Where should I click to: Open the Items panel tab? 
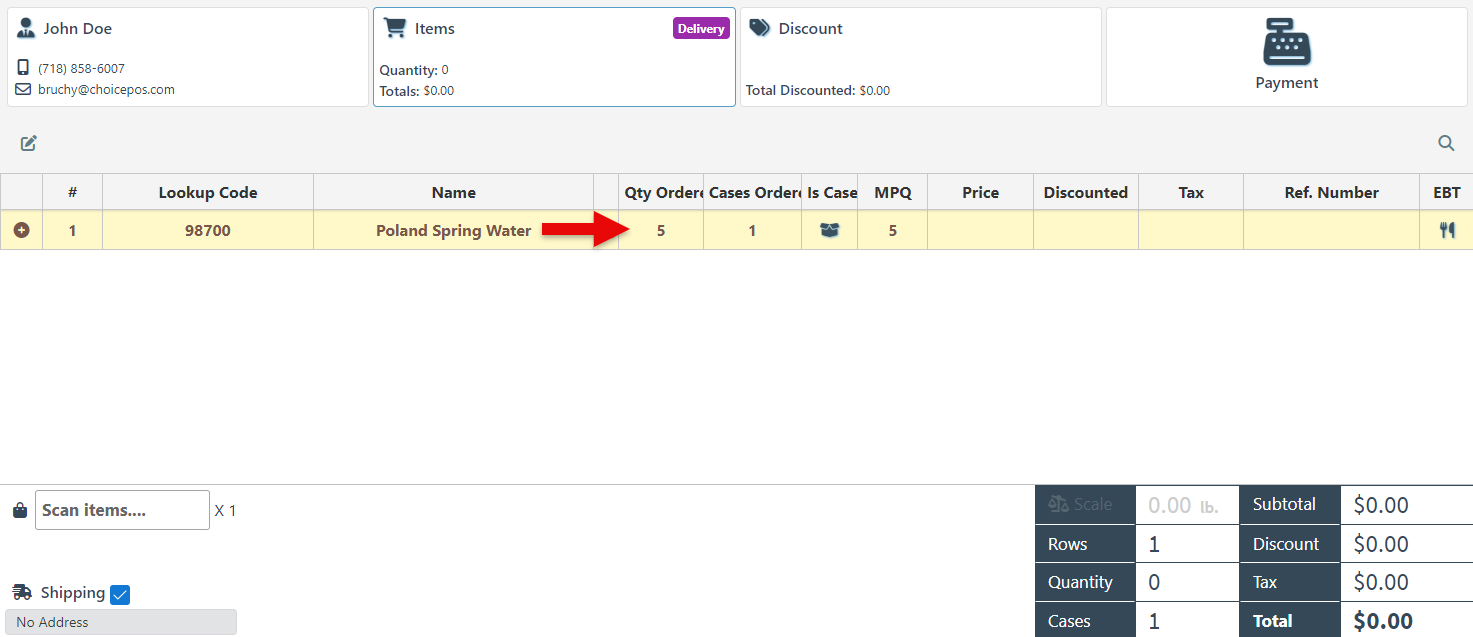[x=554, y=57]
